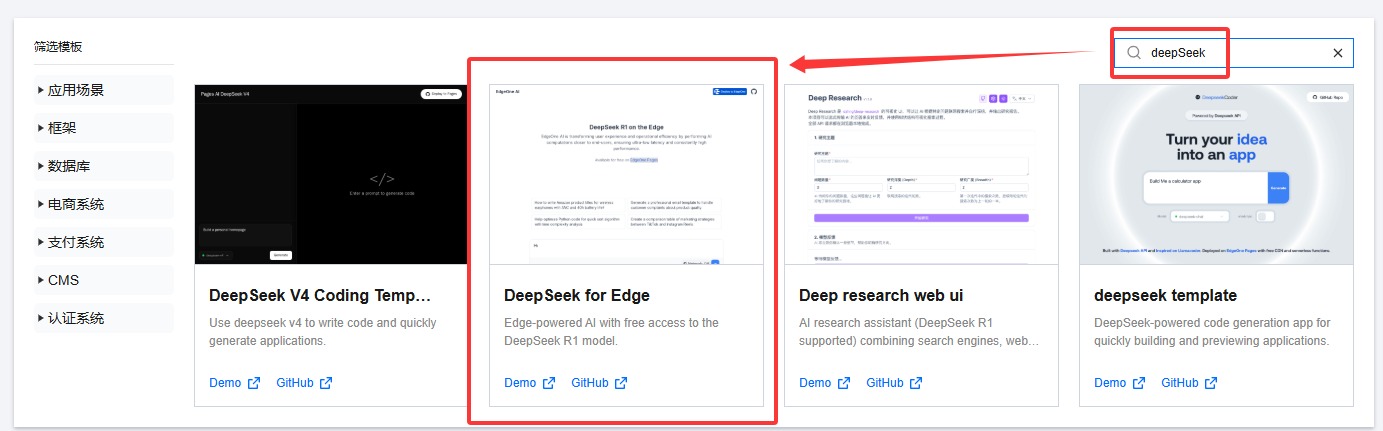Open Demo link of DeepSeek V4 Coding template
The height and width of the screenshot is (431, 1383).
(x=225, y=383)
